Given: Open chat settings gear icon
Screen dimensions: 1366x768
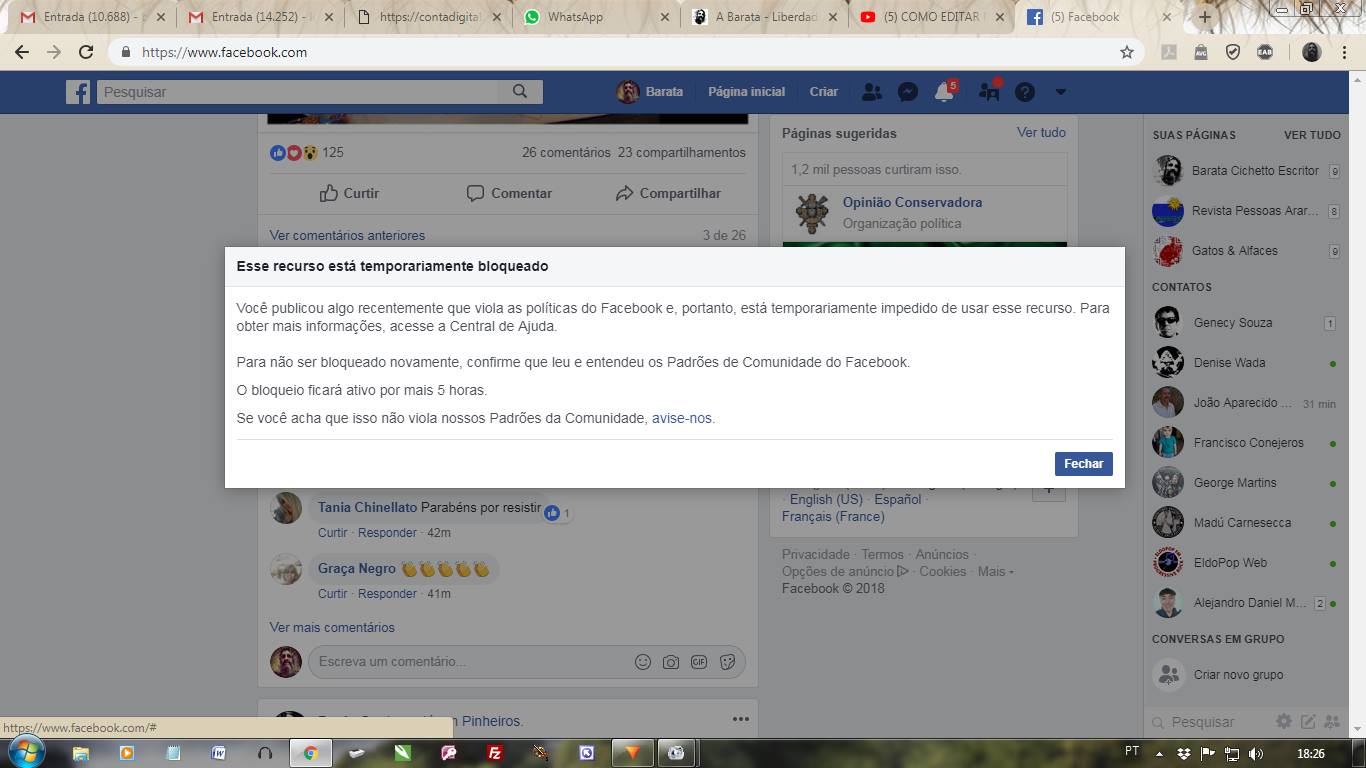Looking at the screenshot, I should pyautogui.click(x=1284, y=721).
